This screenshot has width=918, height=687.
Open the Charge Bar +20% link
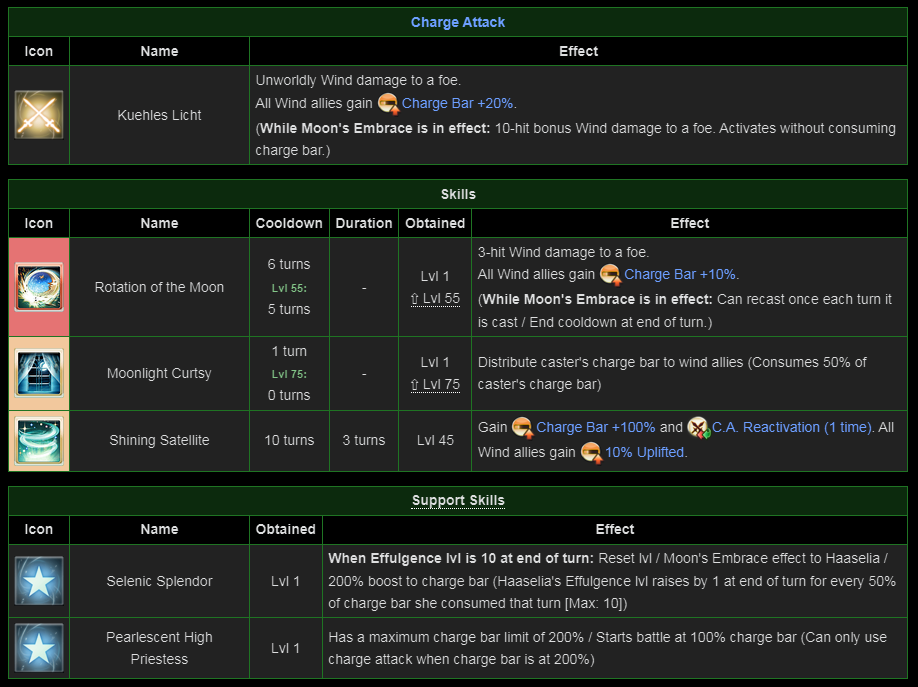(459, 103)
